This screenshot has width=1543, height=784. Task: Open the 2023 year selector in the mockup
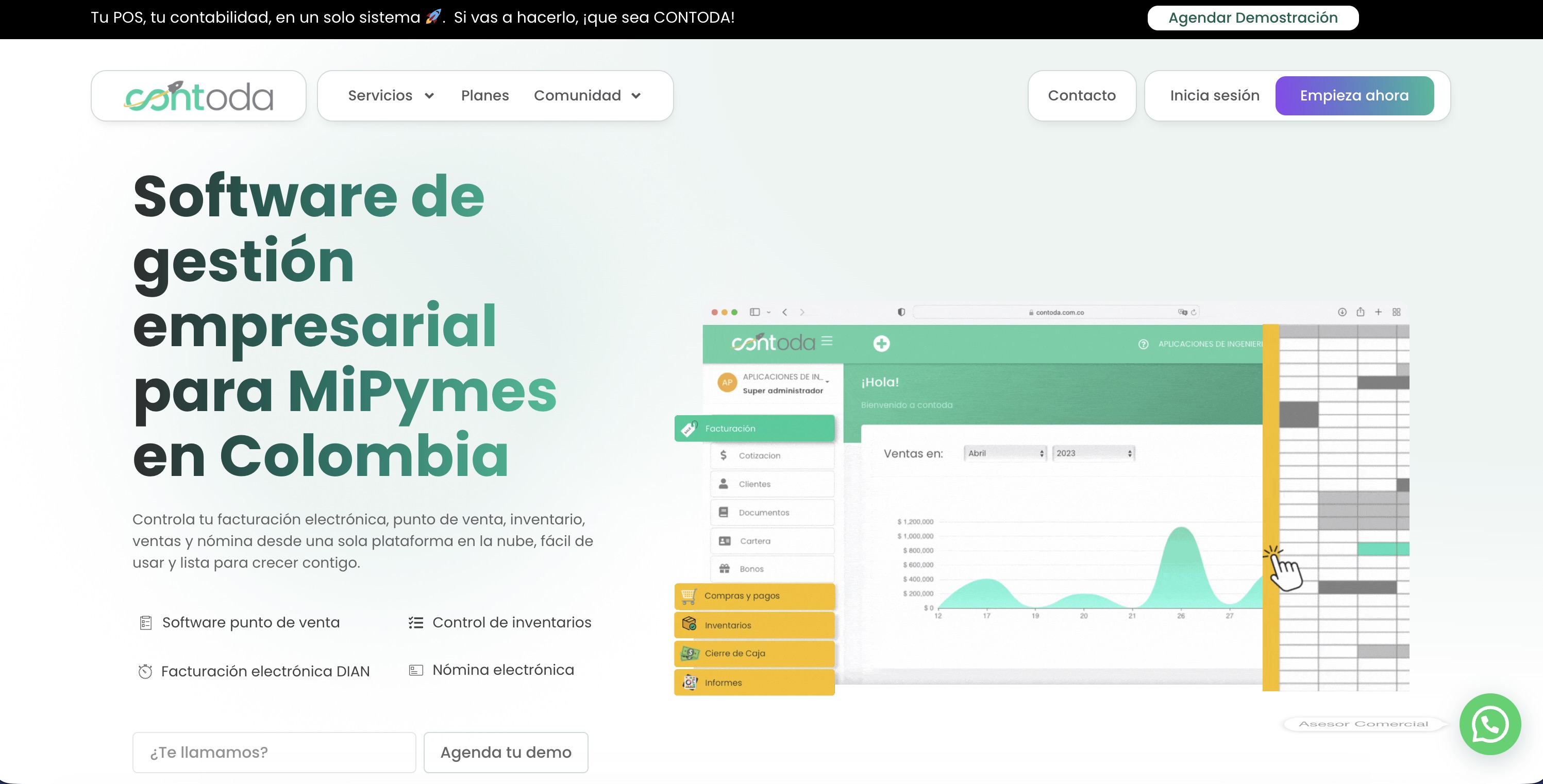[x=1093, y=454]
